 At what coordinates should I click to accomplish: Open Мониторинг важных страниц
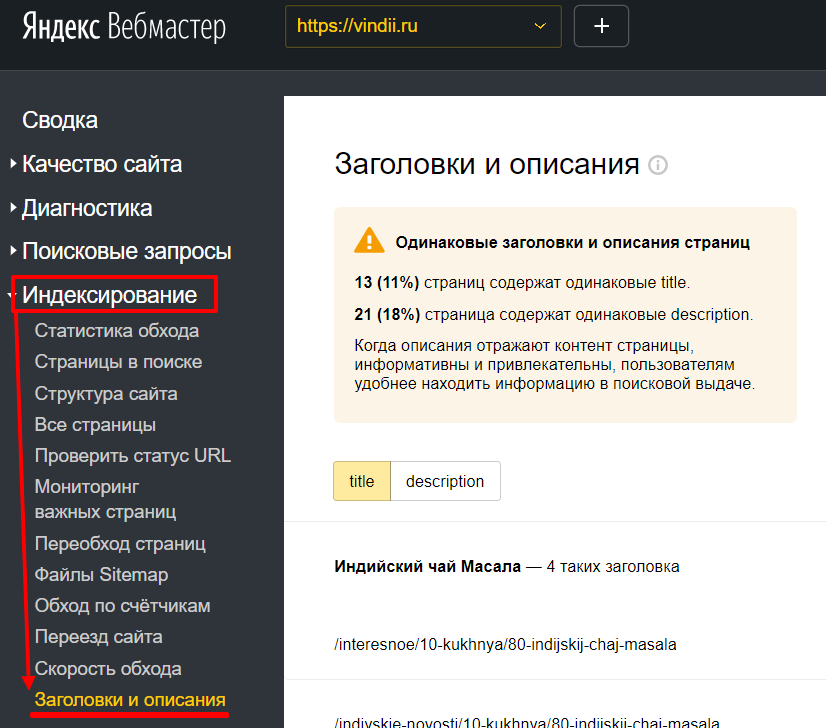tap(105, 499)
